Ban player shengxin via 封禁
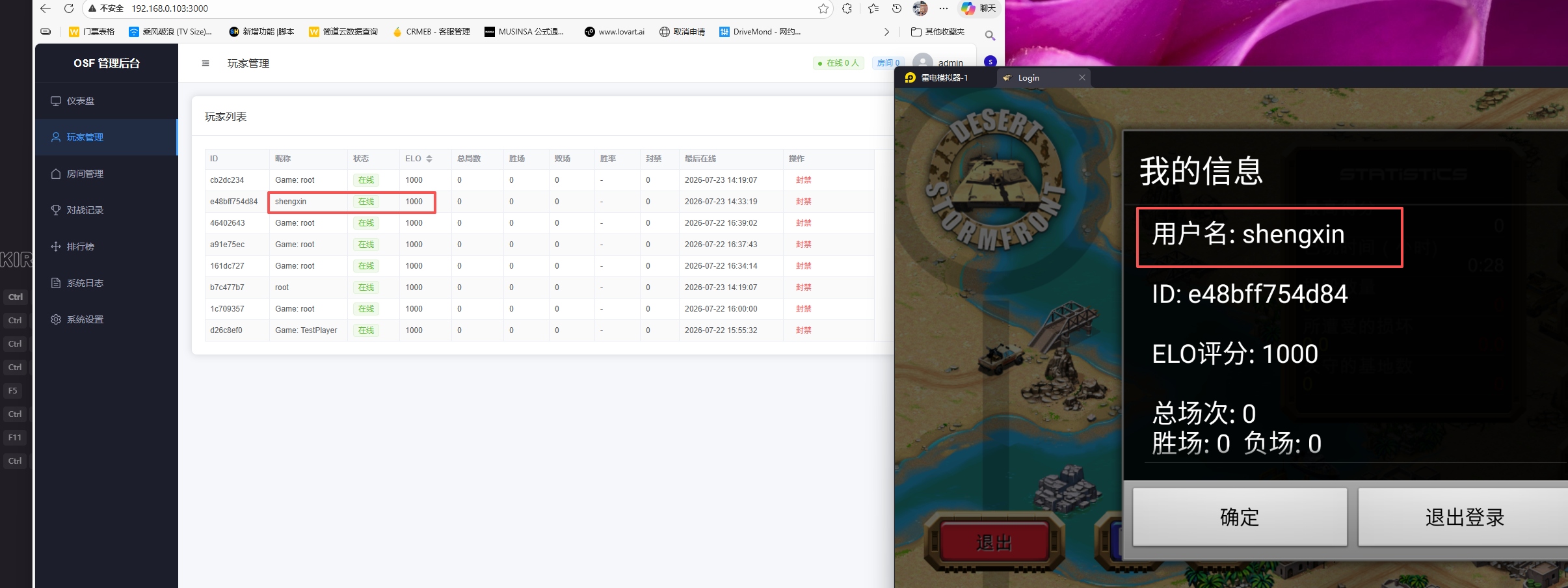This screenshot has height=588, width=1568. tap(804, 202)
